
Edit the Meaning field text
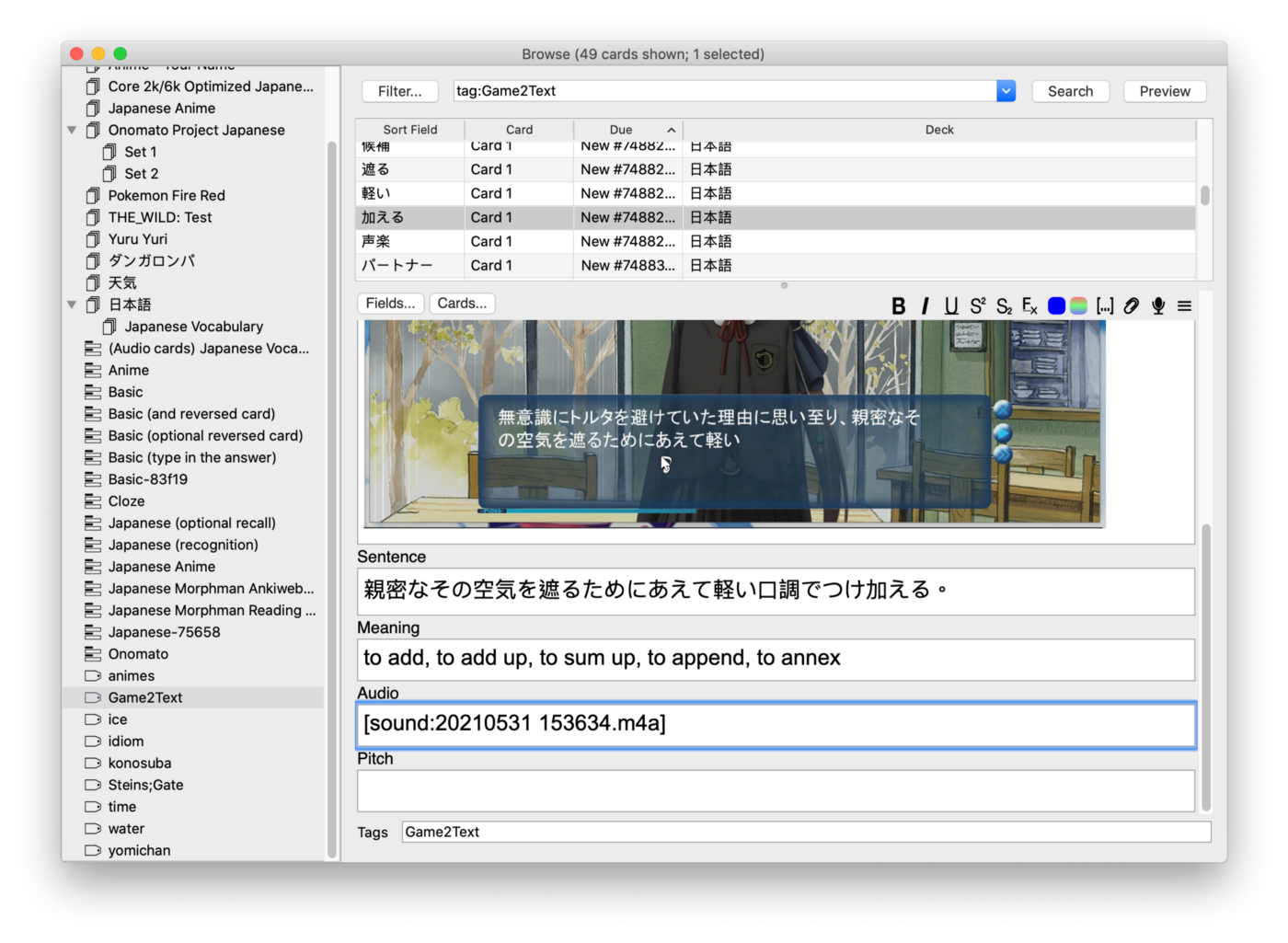(x=776, y=659)
